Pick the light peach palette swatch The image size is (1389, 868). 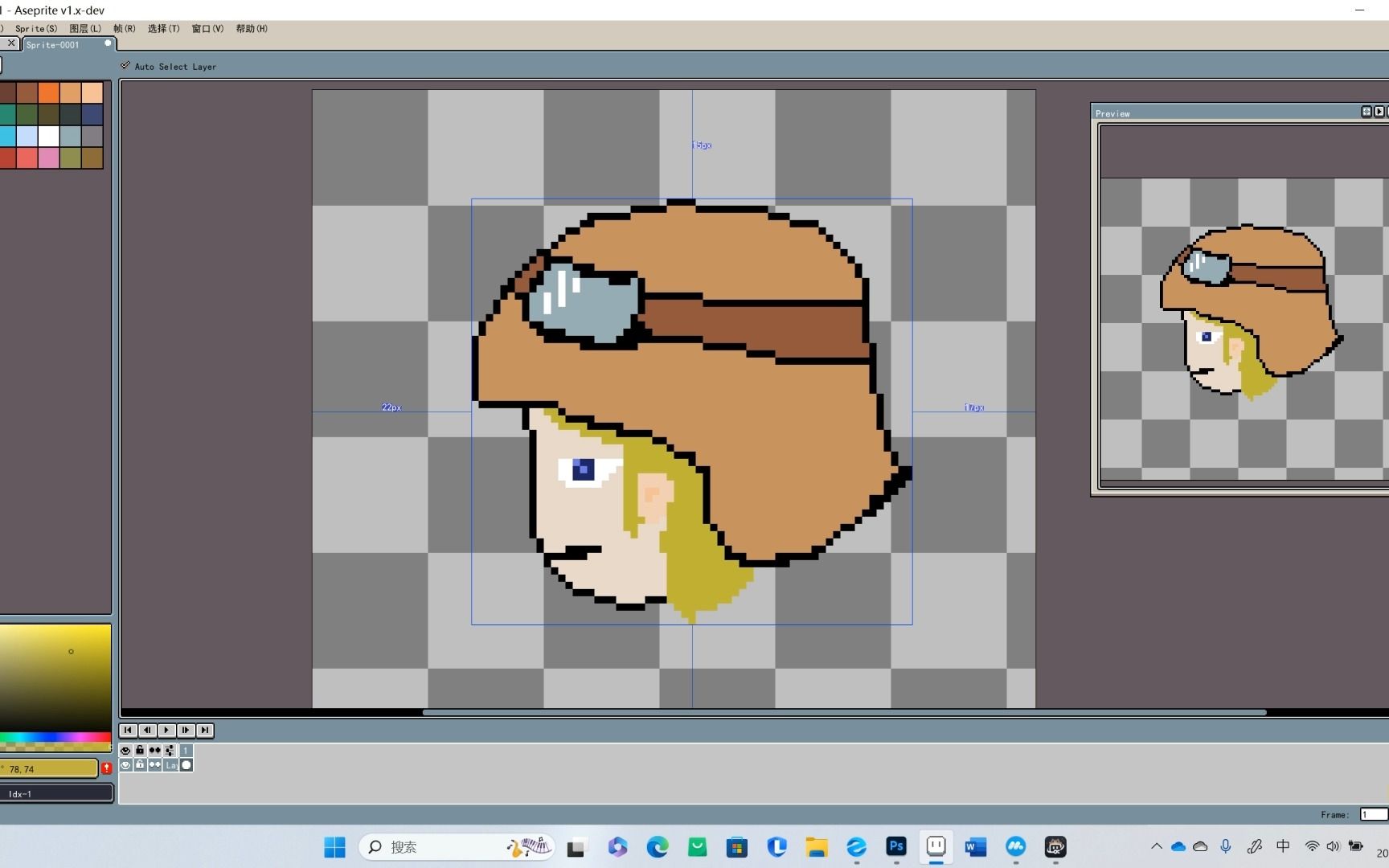coord(92,92)
